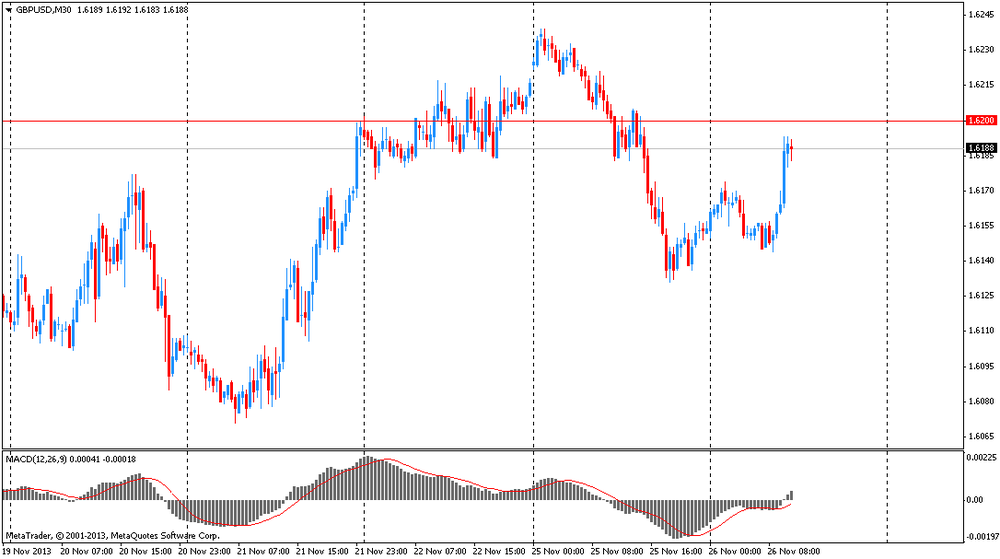Click the 22 Nov 07:00 time label

(x=440, y=551)
